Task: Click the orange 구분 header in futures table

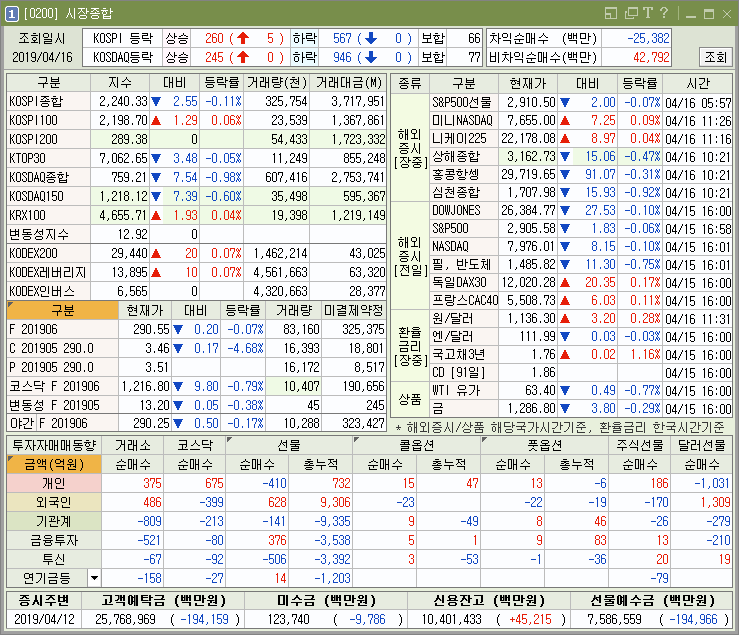Action: pyautogui.click(x=63, y=310)
